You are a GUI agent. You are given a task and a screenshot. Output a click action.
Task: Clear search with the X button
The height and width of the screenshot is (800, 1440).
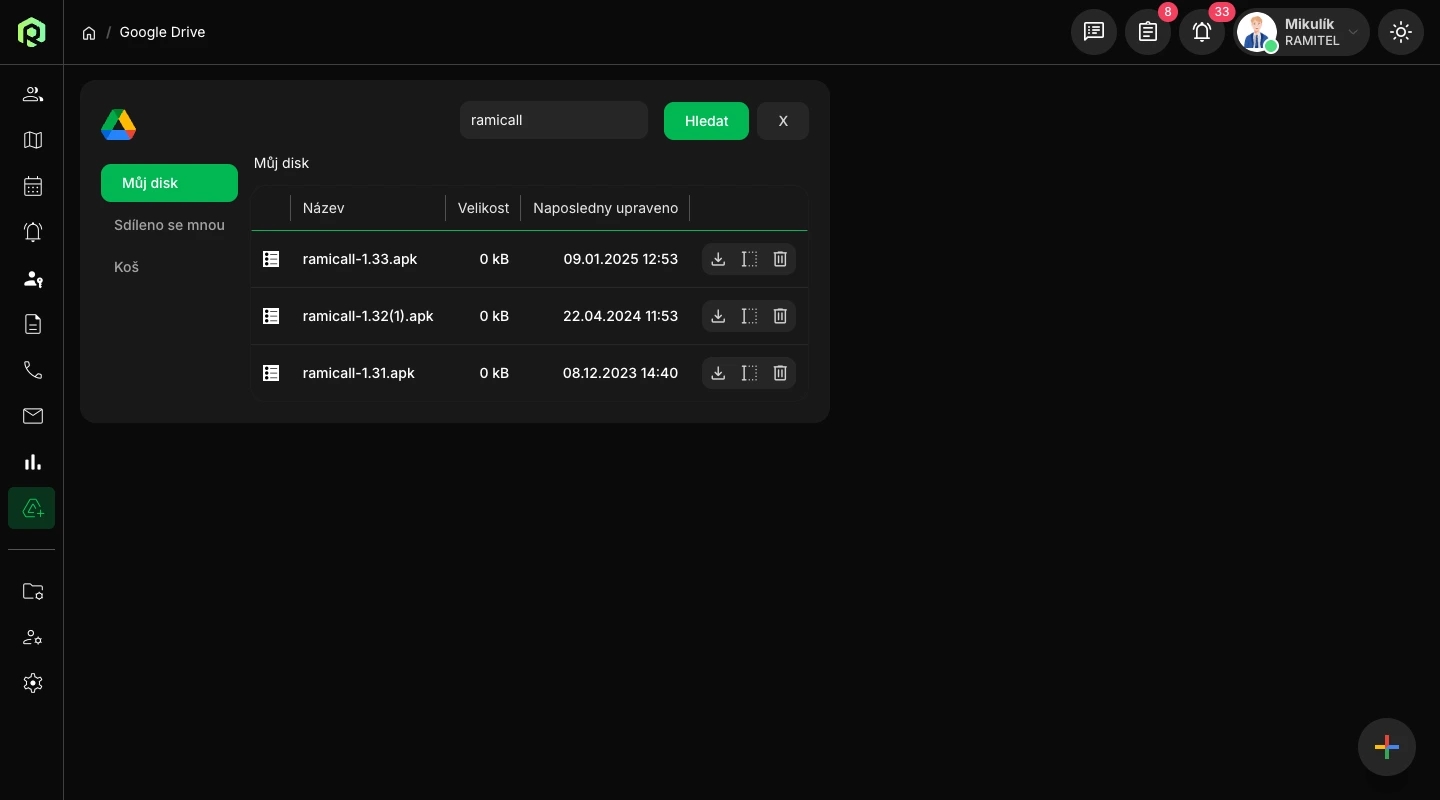pos(783,121)
